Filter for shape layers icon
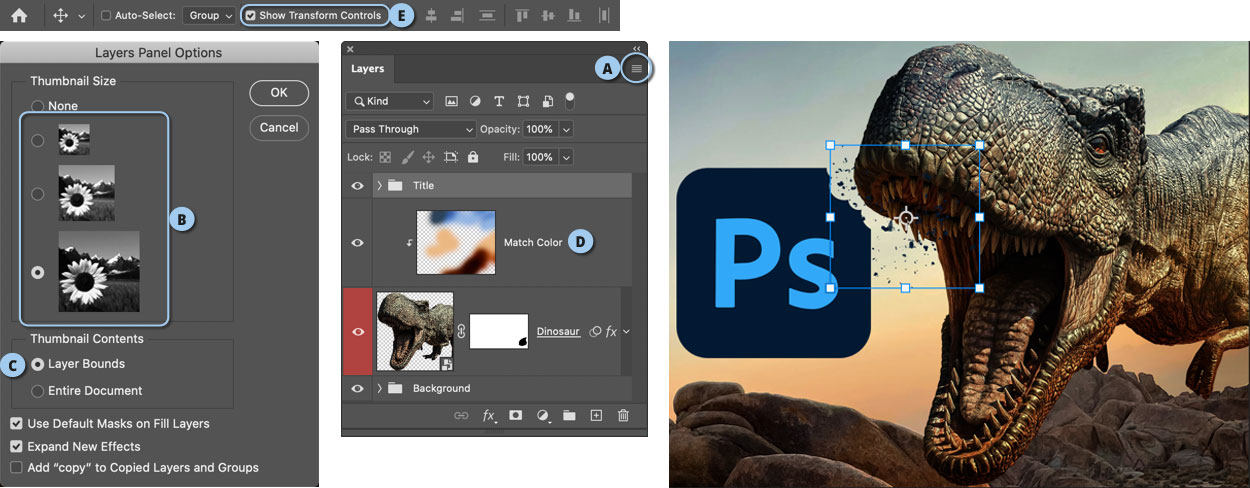 [x=523, y=101]
